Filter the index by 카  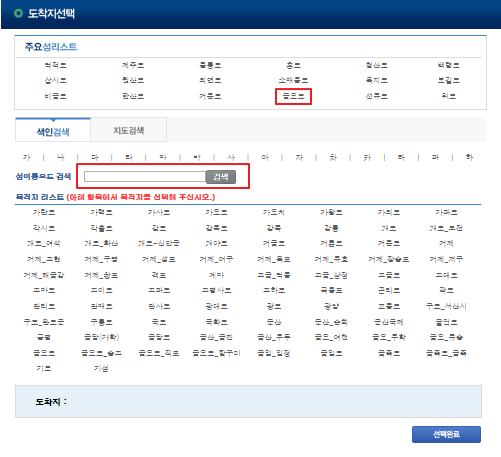coord(367,157)
